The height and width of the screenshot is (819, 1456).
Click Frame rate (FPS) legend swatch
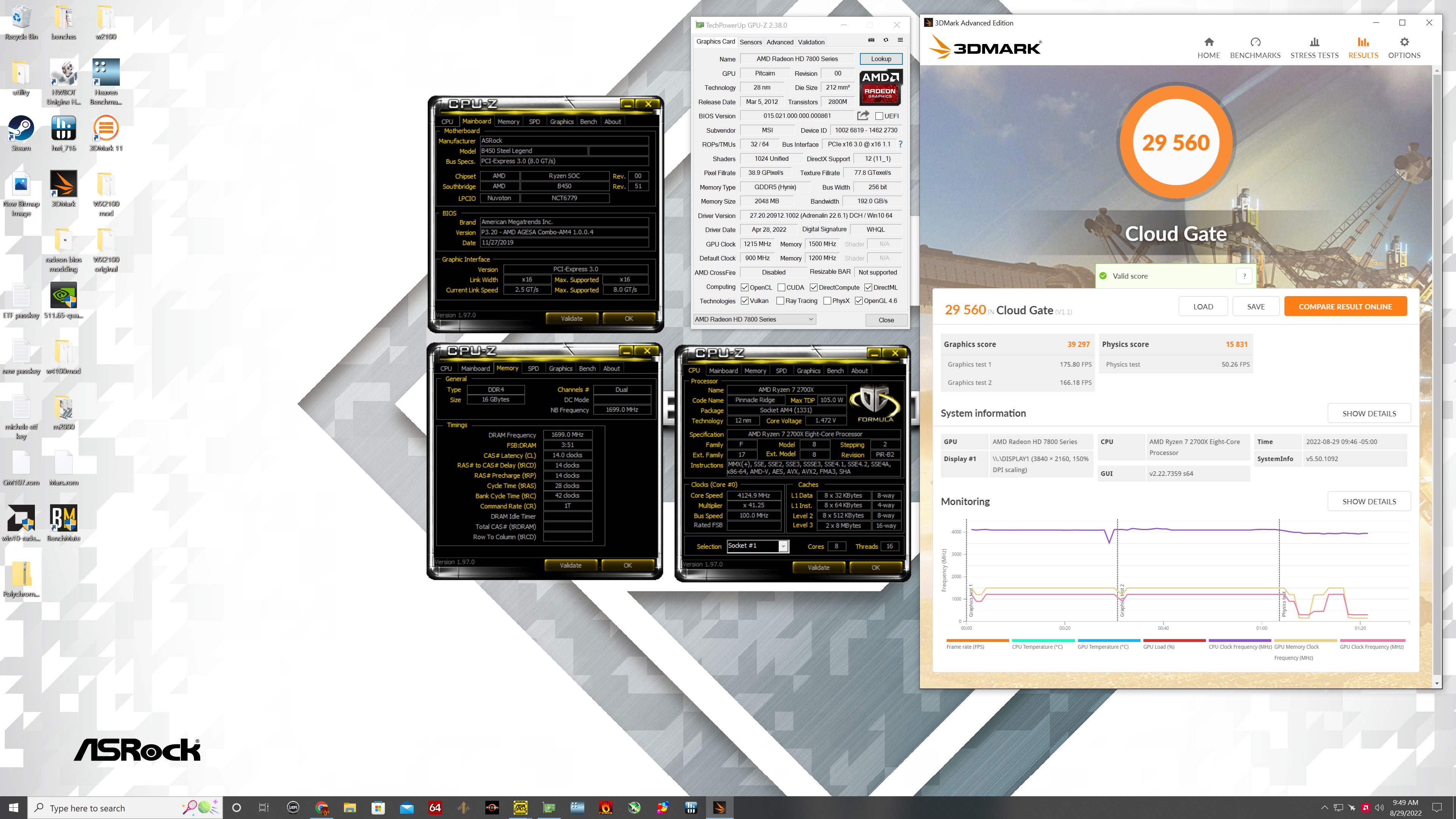tap(978, 640)
